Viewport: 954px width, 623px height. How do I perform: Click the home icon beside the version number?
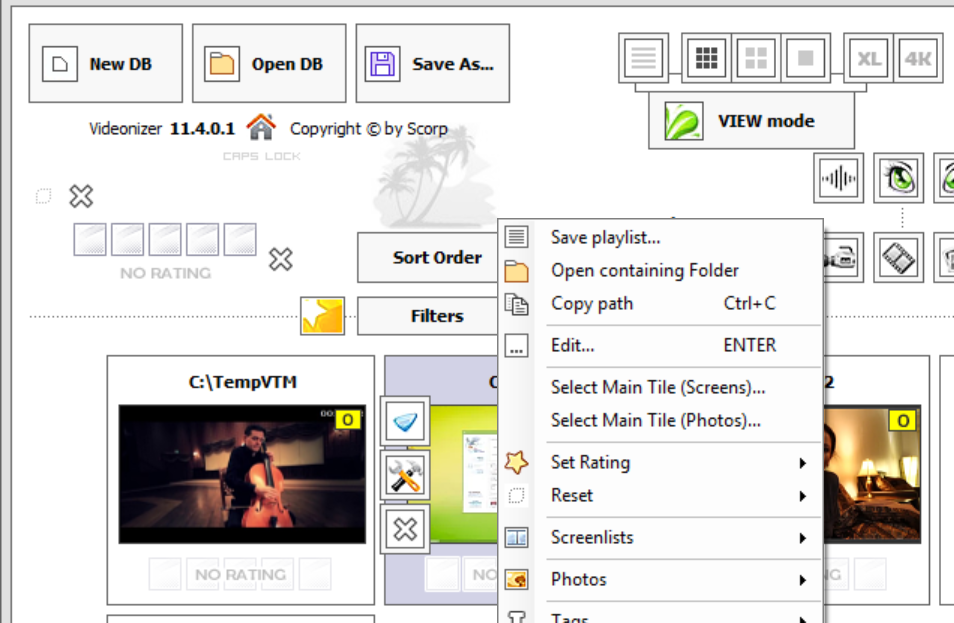(x=261, y=128)
